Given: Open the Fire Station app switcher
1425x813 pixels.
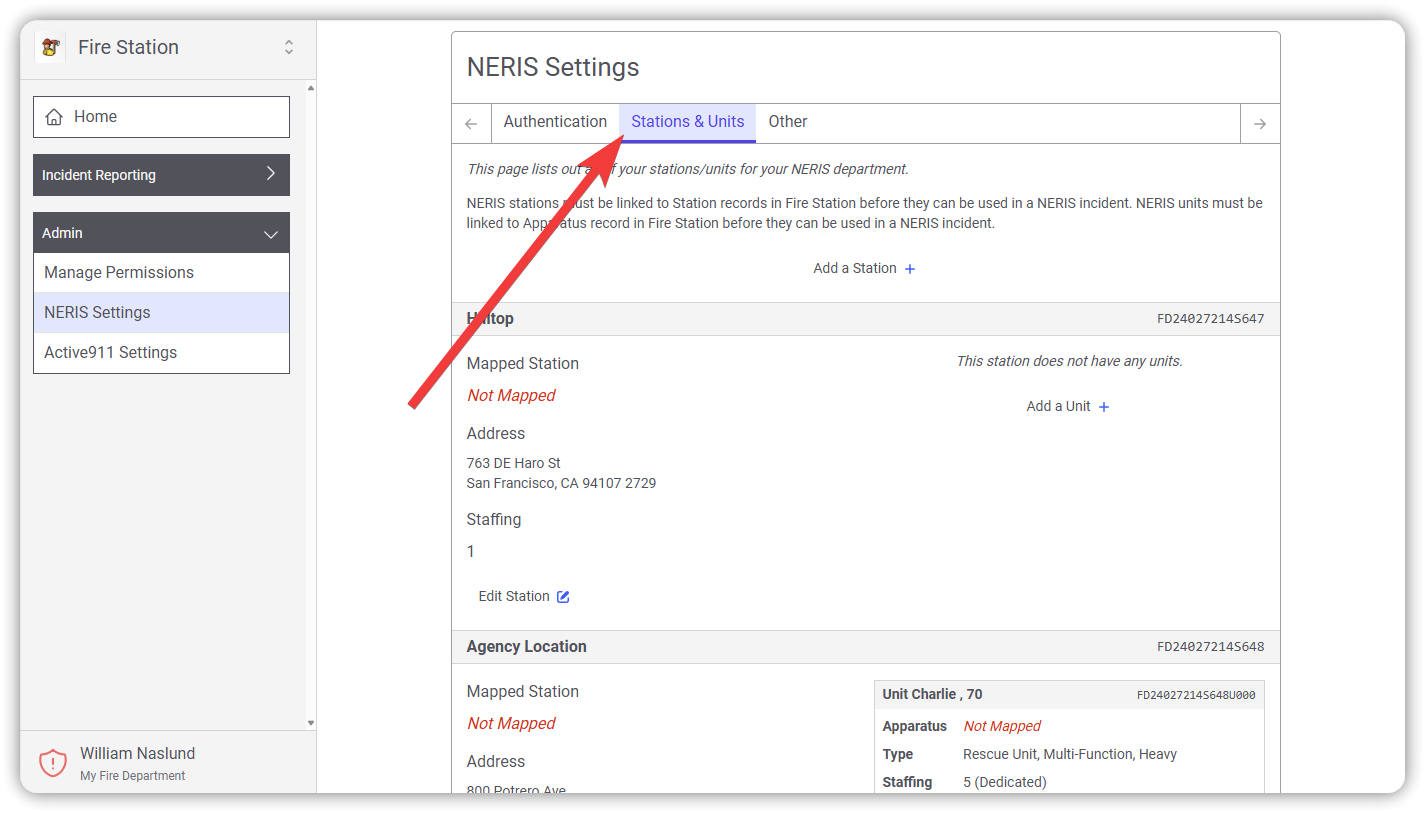Looking at the screenshot, I should click(x=289, y=47).
